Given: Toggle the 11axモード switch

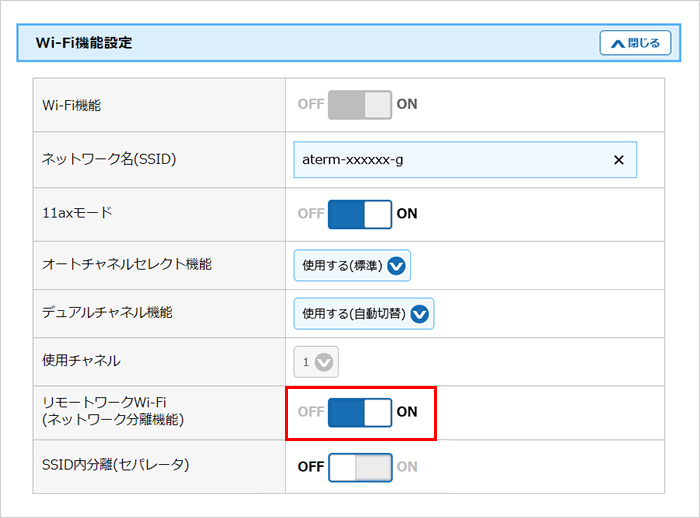Looking at the screenshot, I should click(360, 214).
